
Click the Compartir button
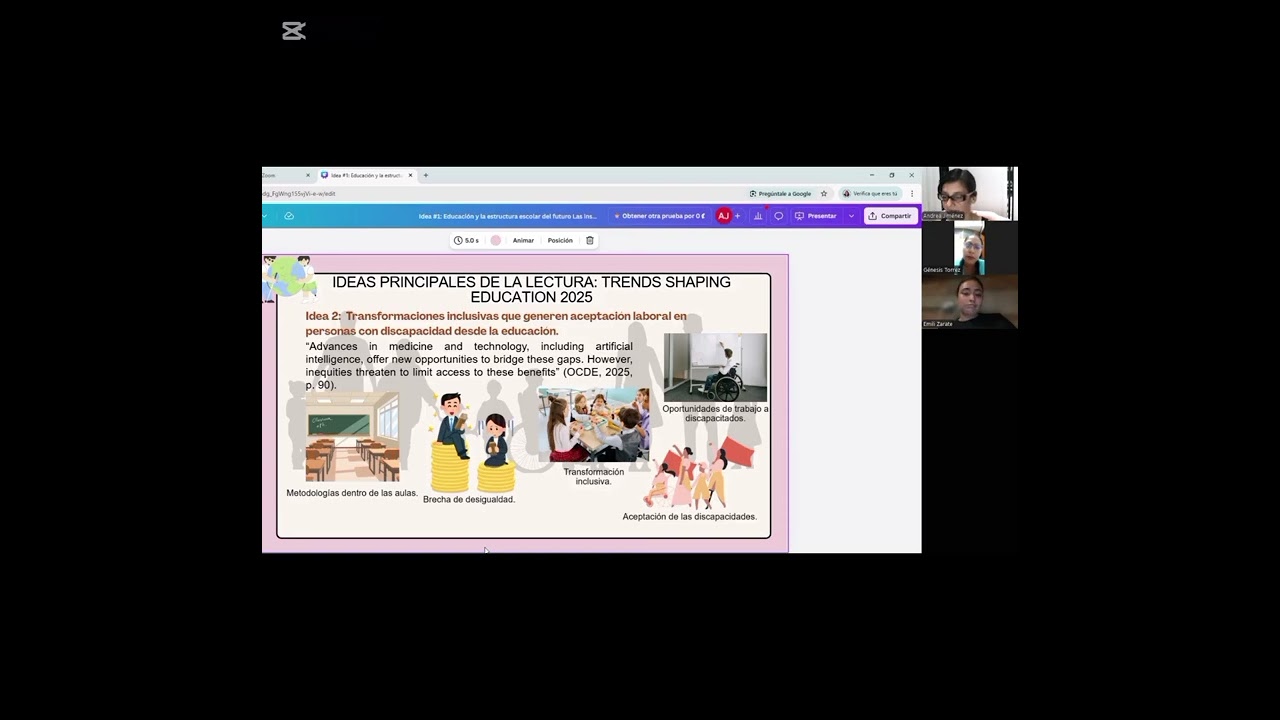[890, 216]
